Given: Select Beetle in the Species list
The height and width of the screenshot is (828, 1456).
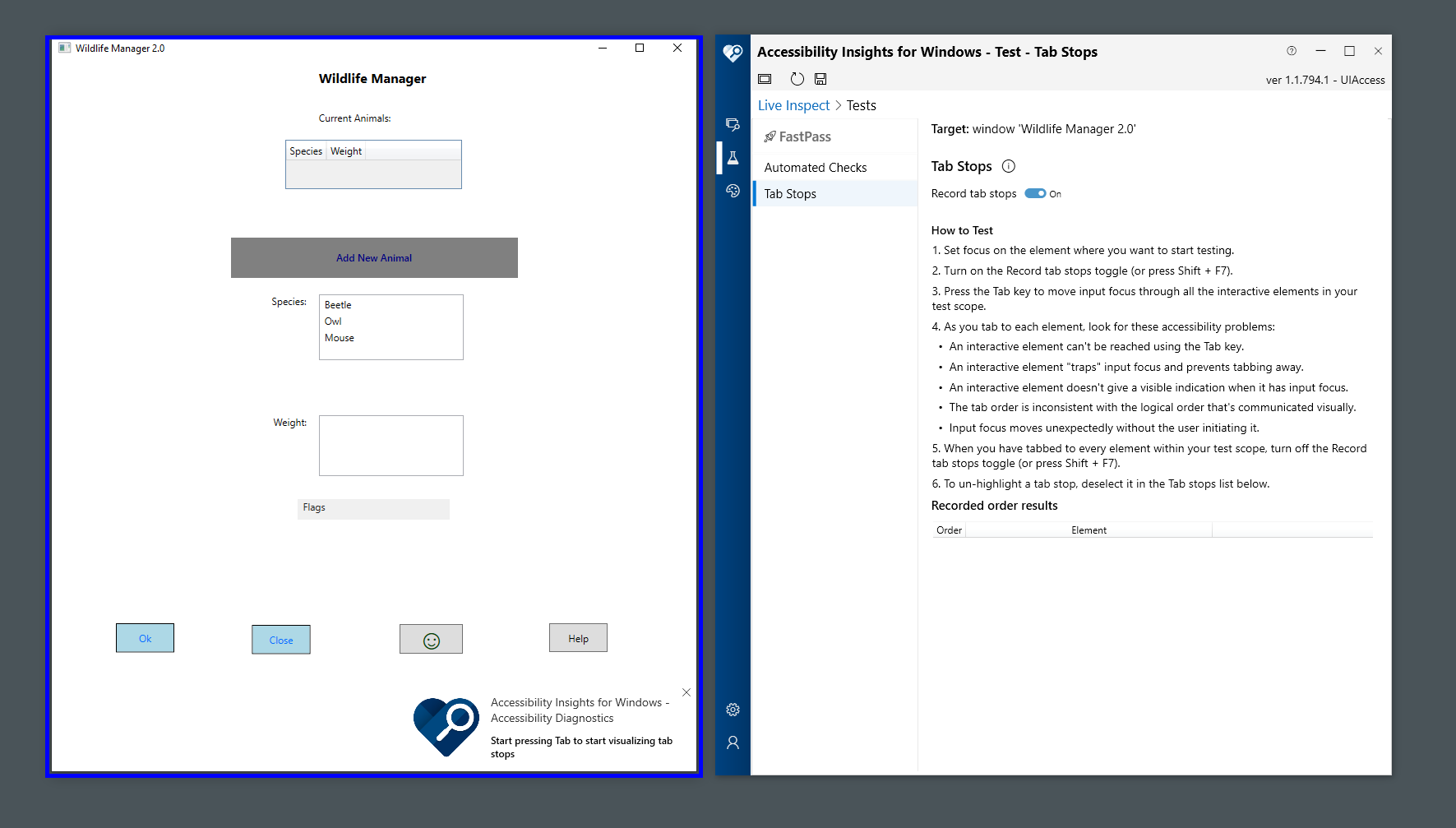Looking at the screenshot, I should pyautogui.click(x=391, y=305).
